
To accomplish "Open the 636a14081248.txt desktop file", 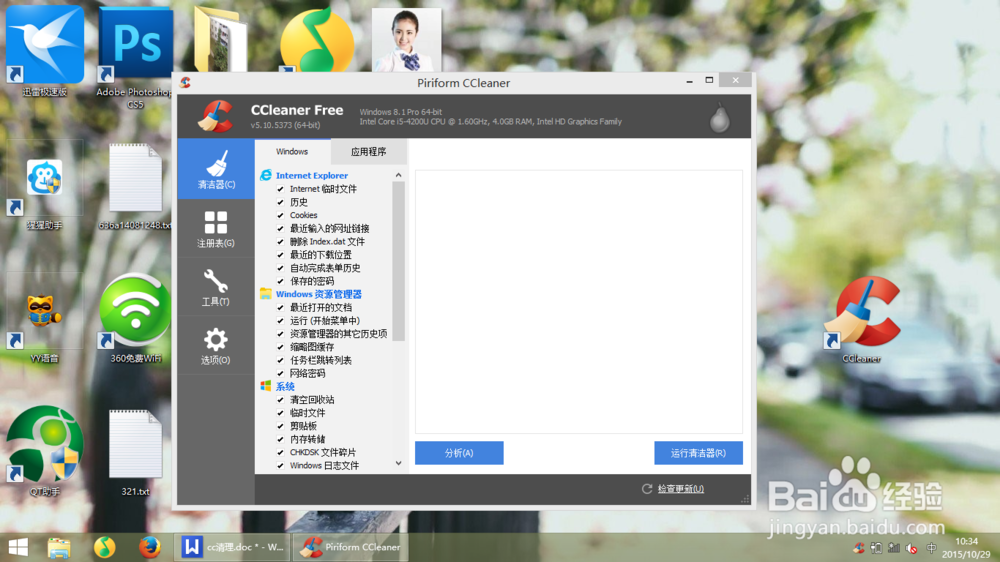I will point(135,186).
